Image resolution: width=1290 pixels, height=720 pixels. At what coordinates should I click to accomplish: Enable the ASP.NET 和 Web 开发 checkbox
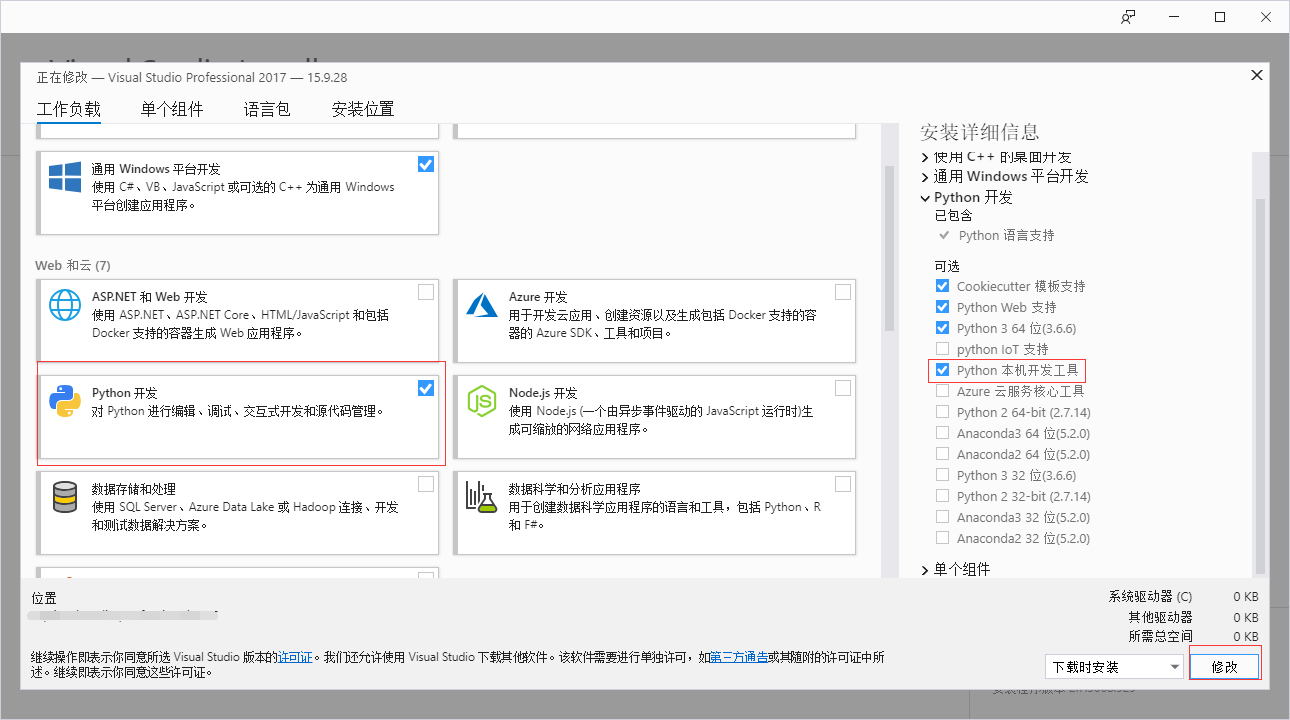425,291
